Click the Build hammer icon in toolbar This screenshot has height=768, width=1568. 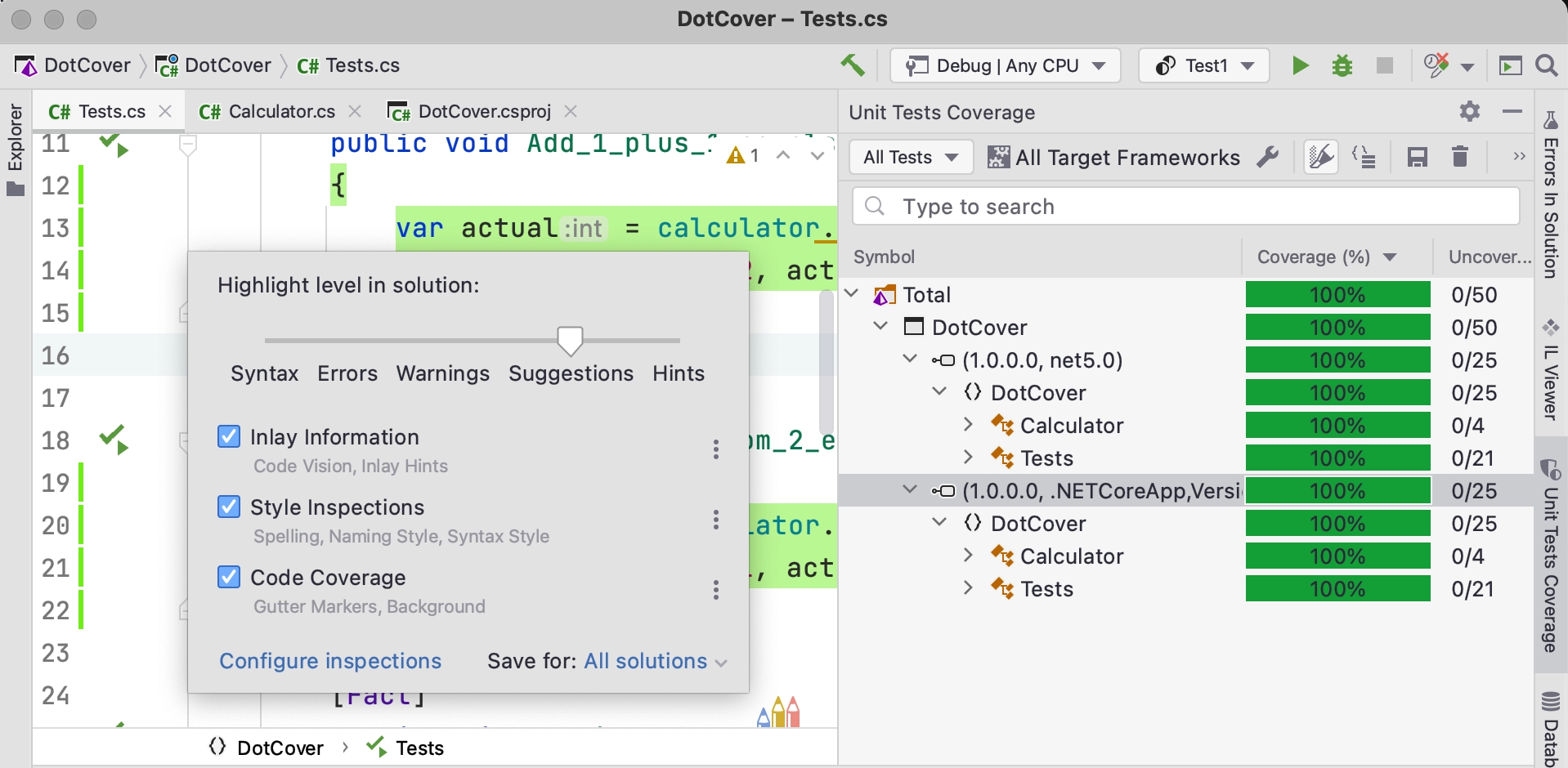pyautogui.click(x=853, y=65)
